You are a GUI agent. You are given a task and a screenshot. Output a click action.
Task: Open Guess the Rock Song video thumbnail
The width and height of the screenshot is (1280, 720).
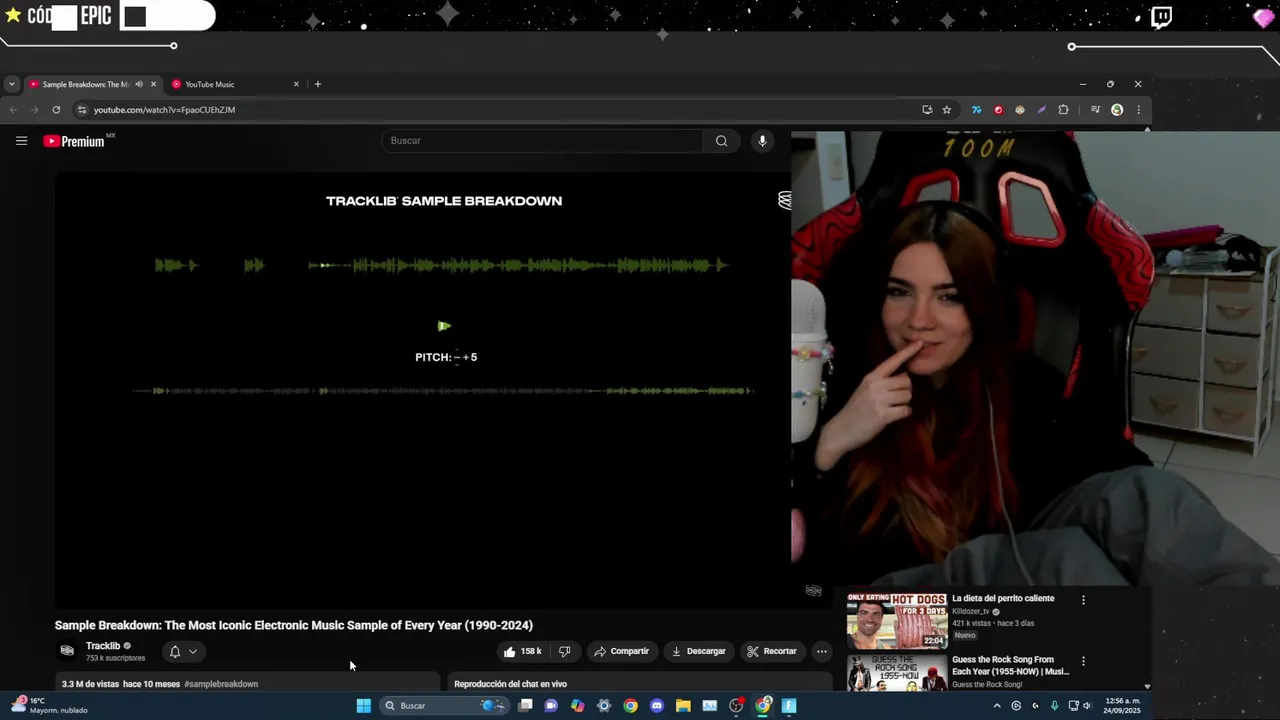click(897, 673)
